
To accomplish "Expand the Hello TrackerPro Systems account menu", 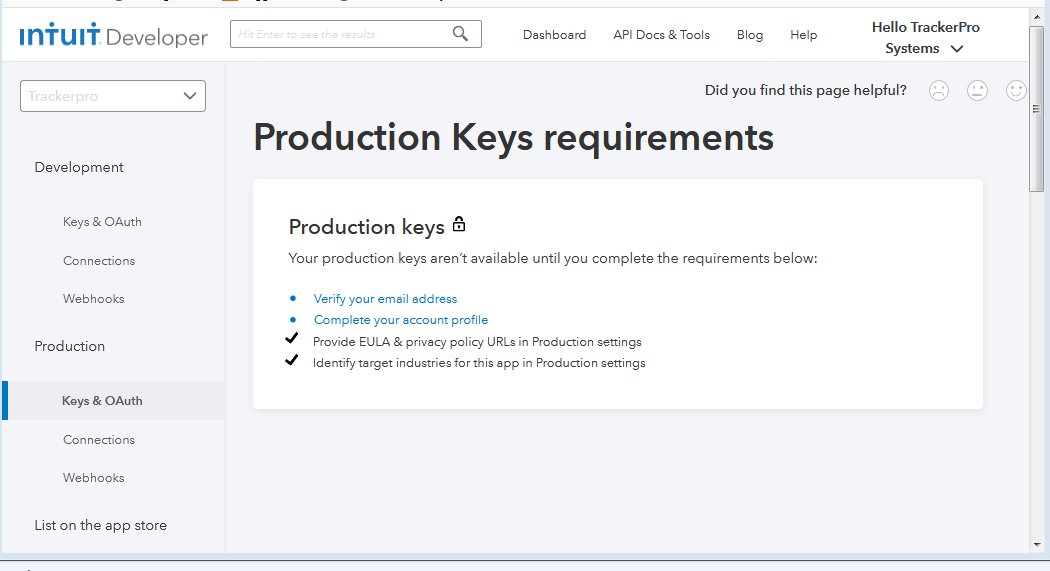I will point(925,38).
